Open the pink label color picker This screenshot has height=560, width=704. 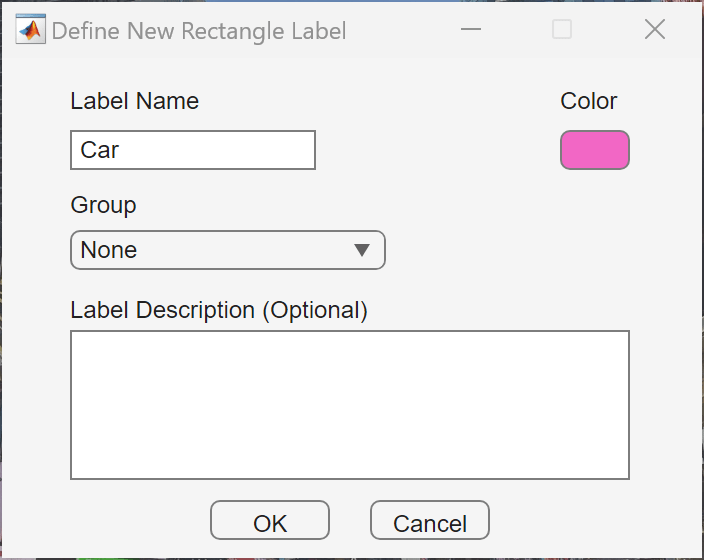pyautogui.click(x=594, y=150)
